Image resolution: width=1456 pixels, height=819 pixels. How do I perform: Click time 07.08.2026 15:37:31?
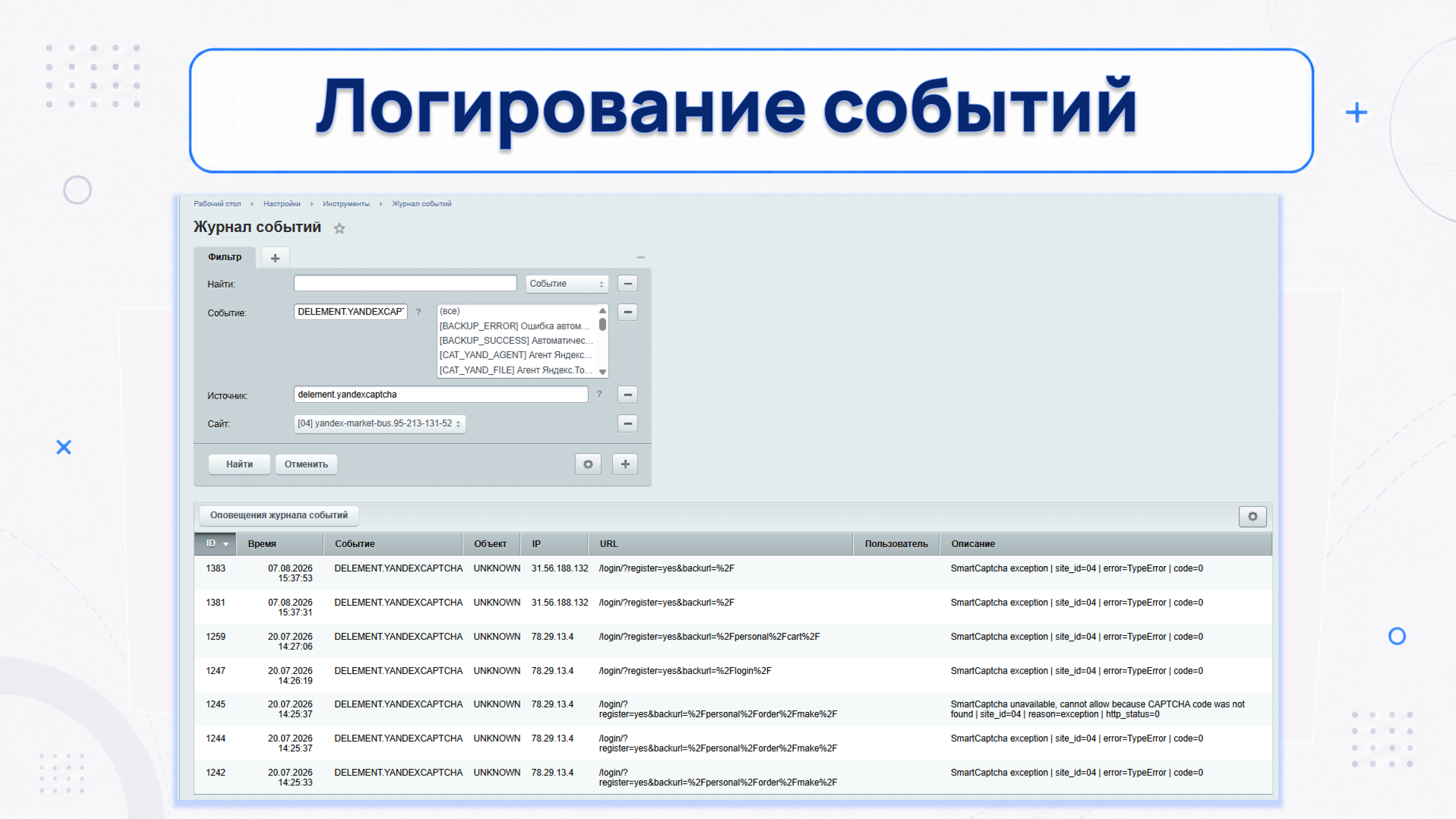click(290, 607)
